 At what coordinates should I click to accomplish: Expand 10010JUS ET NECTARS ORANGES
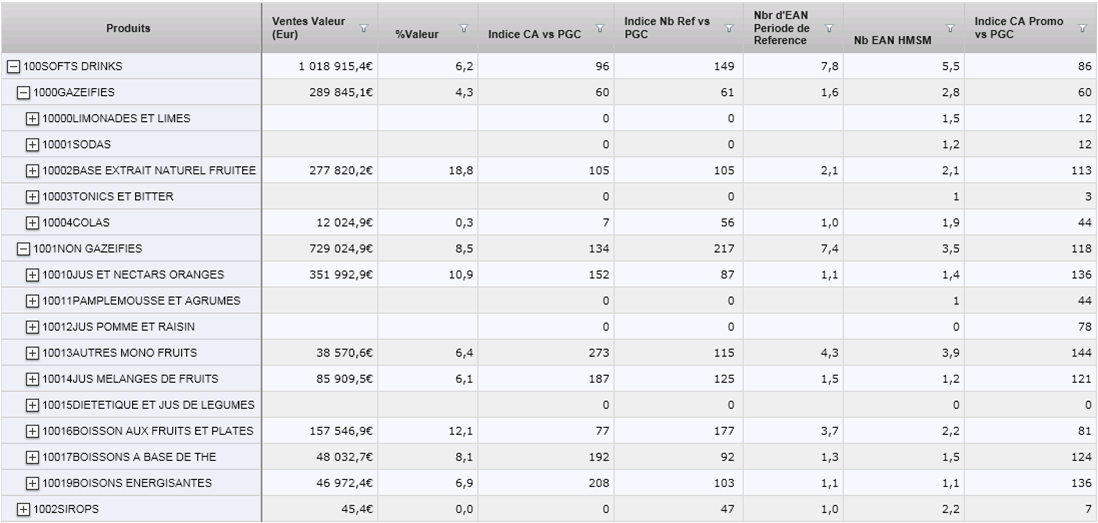[32, 274]
